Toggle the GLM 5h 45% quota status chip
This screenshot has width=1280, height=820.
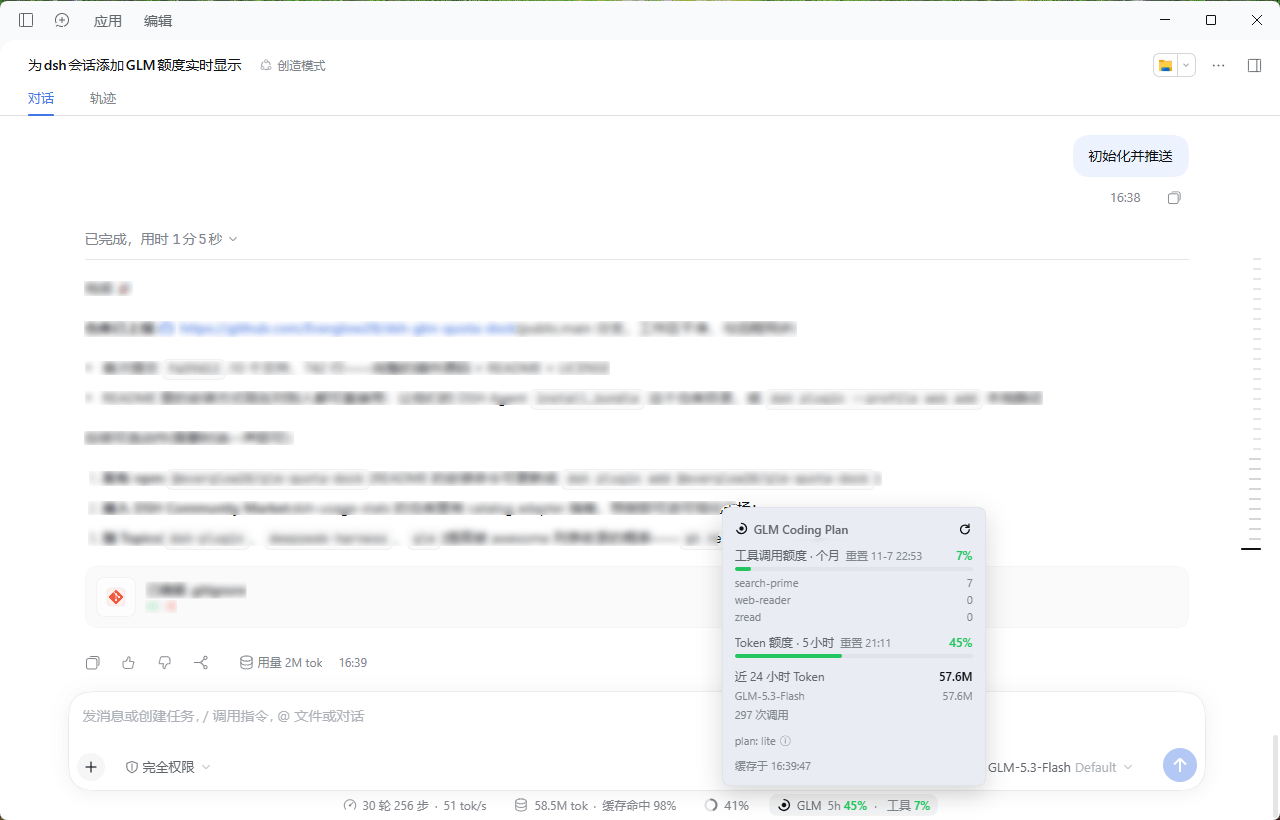(853, 805)
